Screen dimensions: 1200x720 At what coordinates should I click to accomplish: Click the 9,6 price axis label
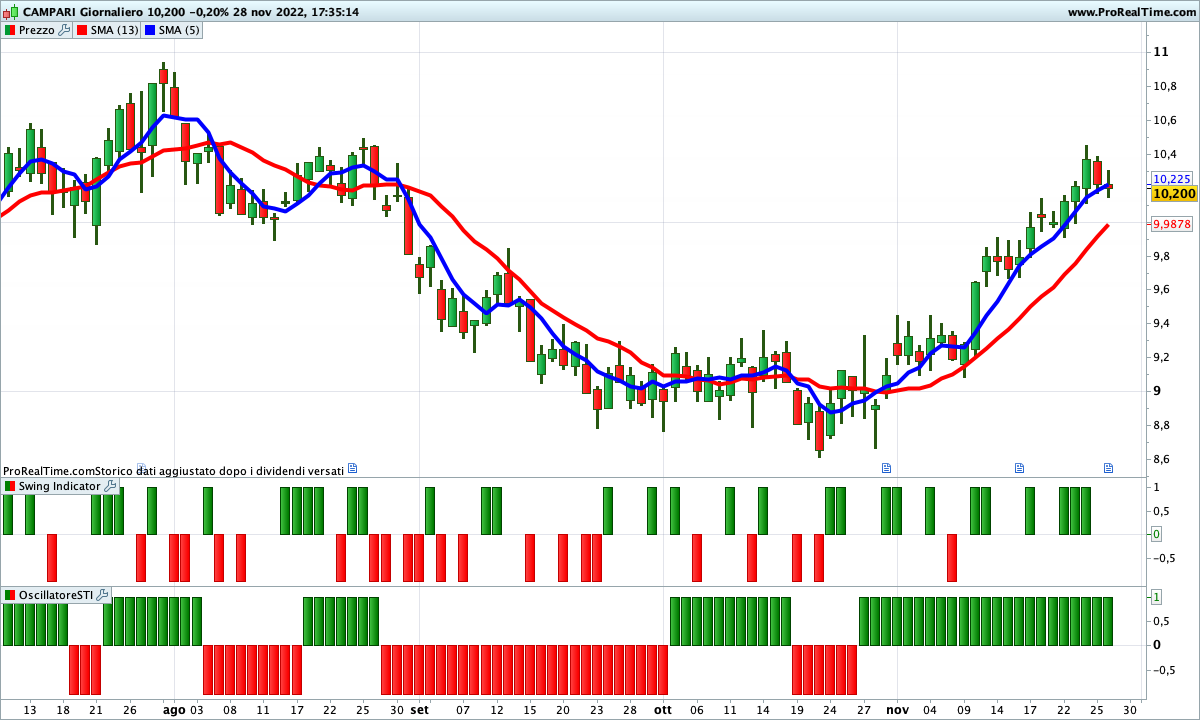coord(1161,290)
